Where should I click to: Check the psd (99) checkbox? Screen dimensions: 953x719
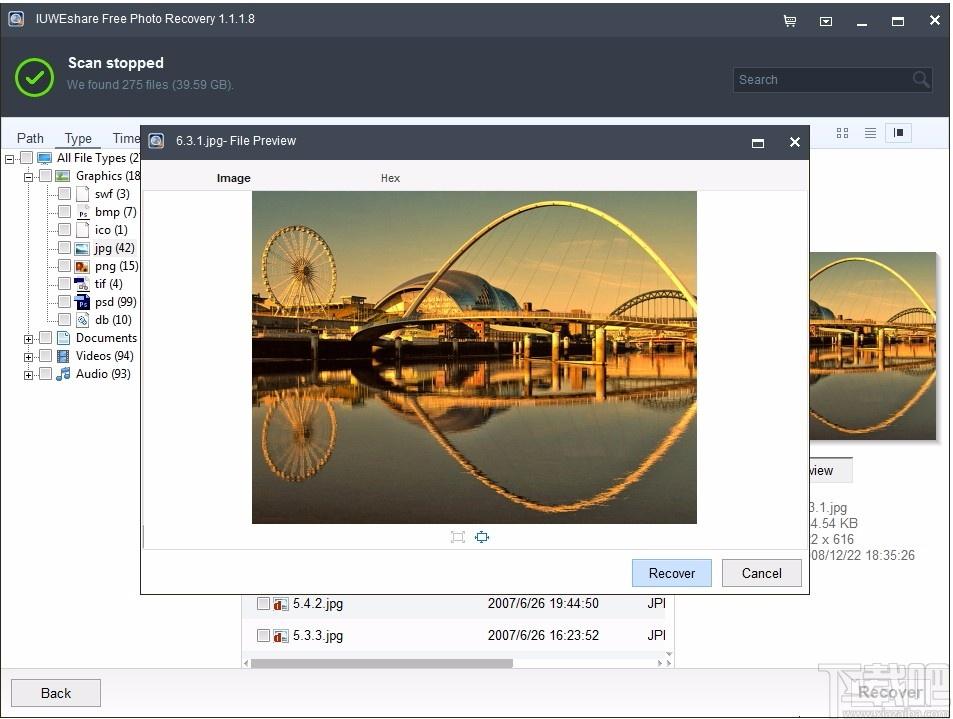click(64, 301)
